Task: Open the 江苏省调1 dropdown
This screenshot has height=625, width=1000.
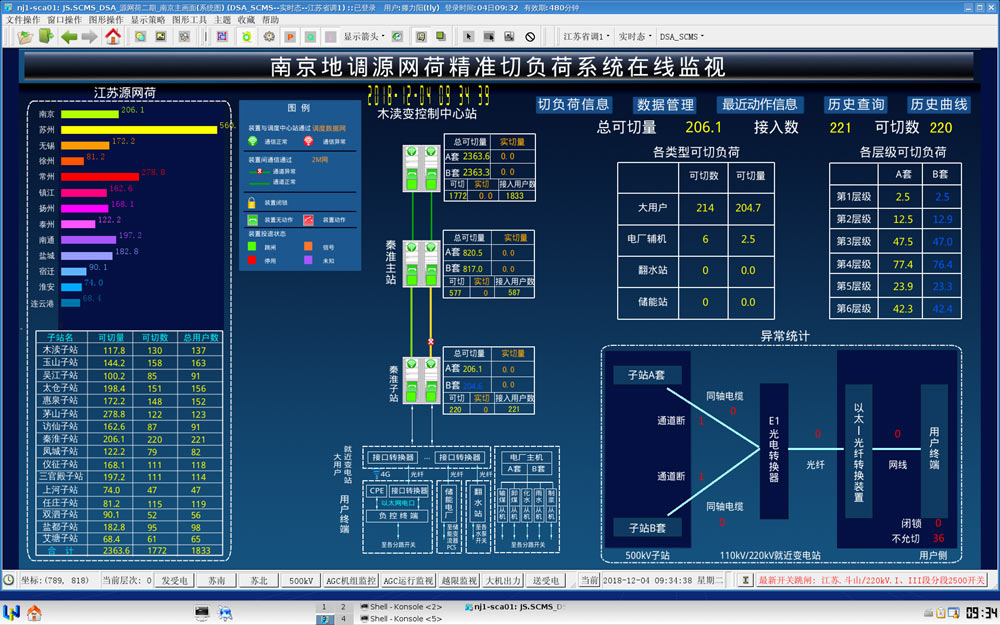Action: coord(587,37)
